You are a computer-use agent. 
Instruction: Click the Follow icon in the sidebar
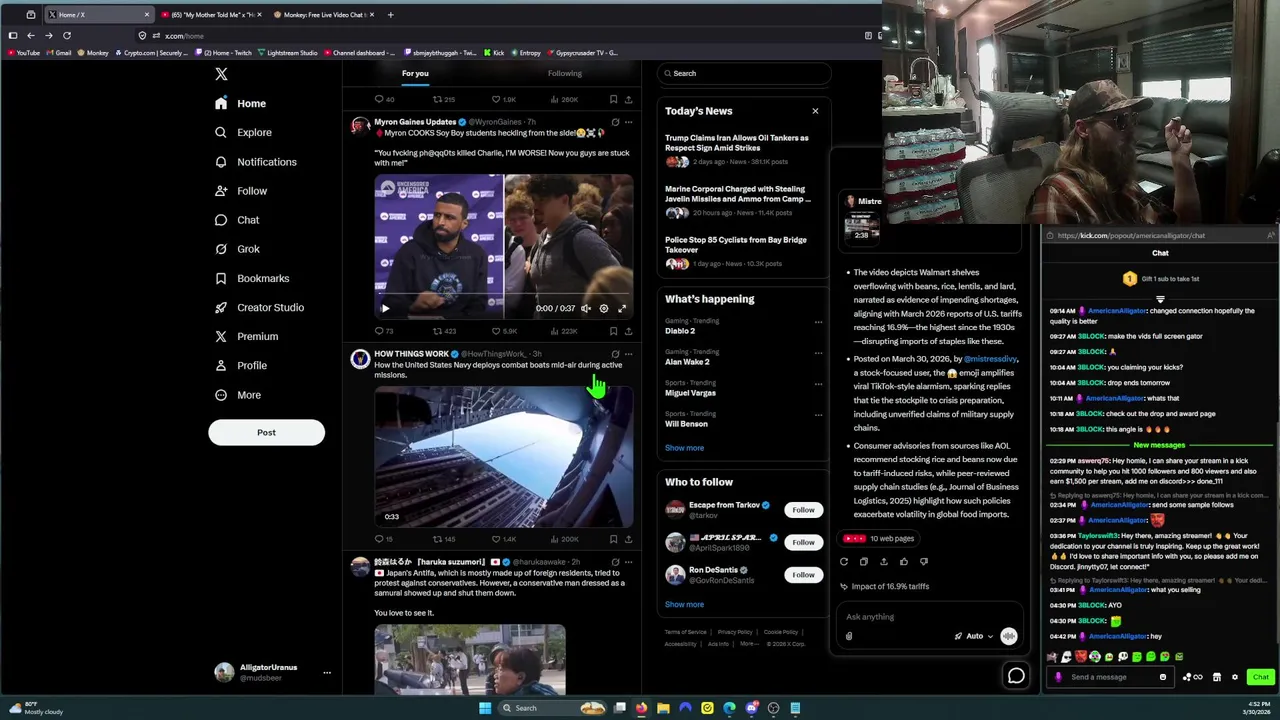pyautogui.click(x=221, y=191)
